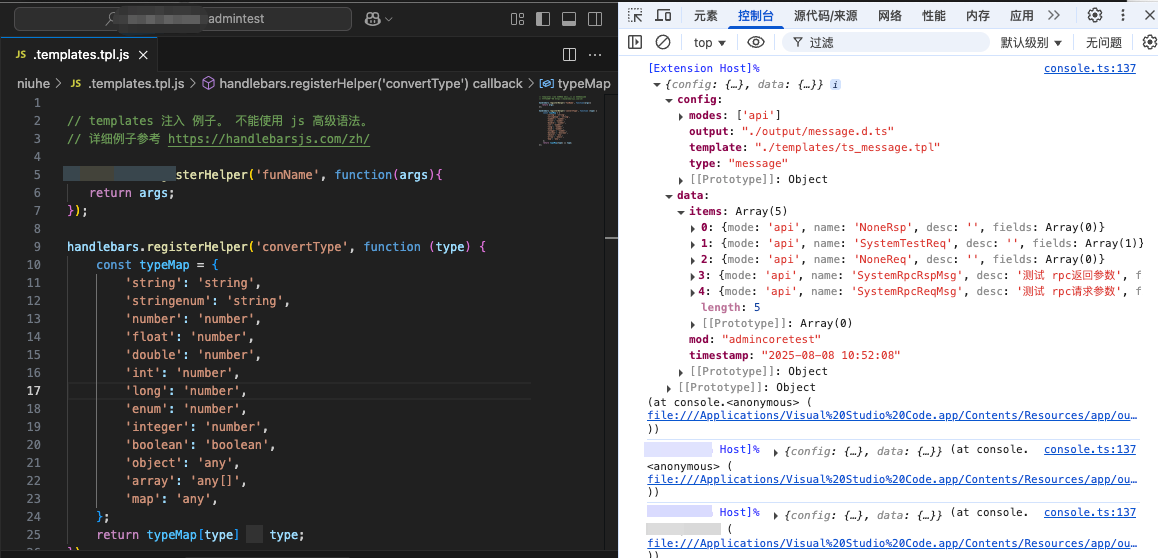Switch to the 应用 tab
The image size is (1158, 558).
click(x=1021, y=16)
